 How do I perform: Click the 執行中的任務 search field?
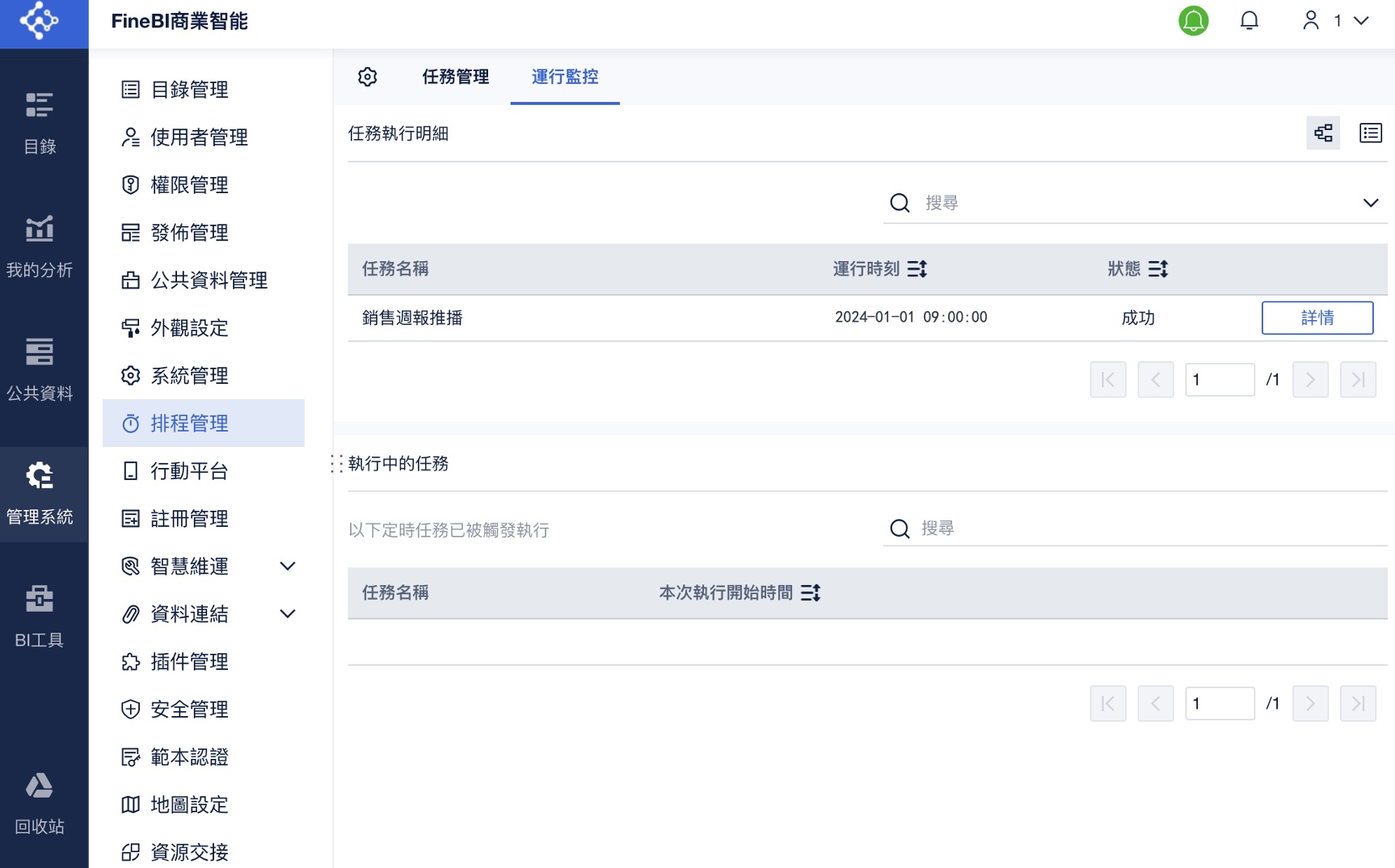(x=1132, y=529)
